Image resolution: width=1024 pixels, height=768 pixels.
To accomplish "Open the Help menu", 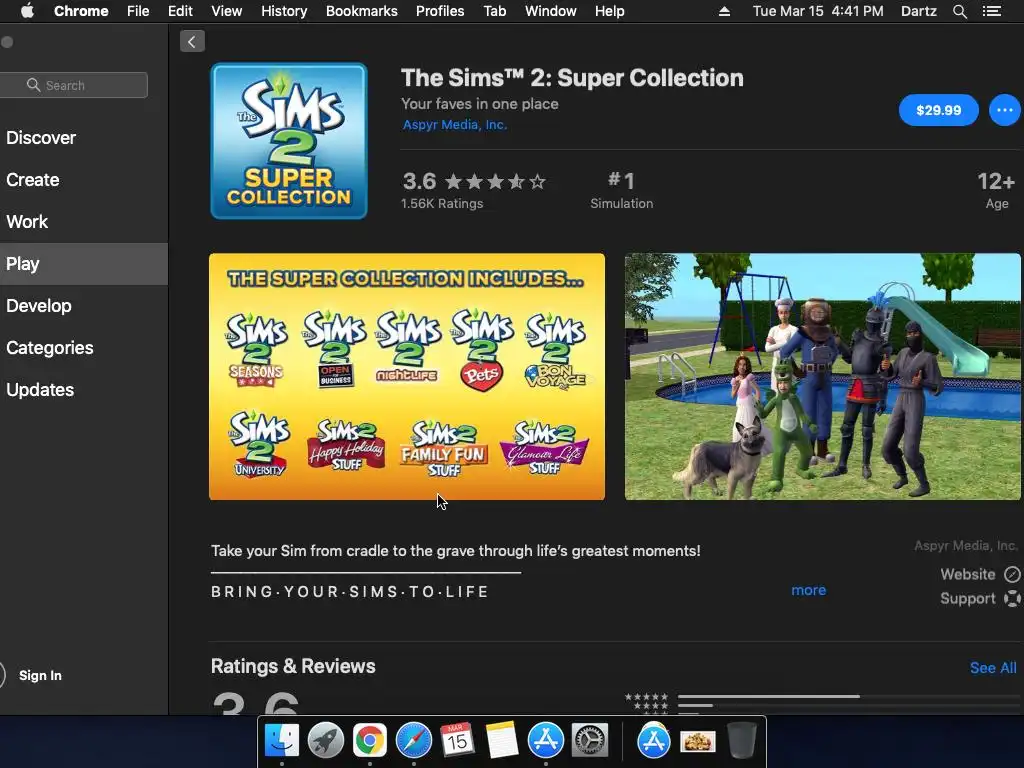I will [x=609, y=11].
